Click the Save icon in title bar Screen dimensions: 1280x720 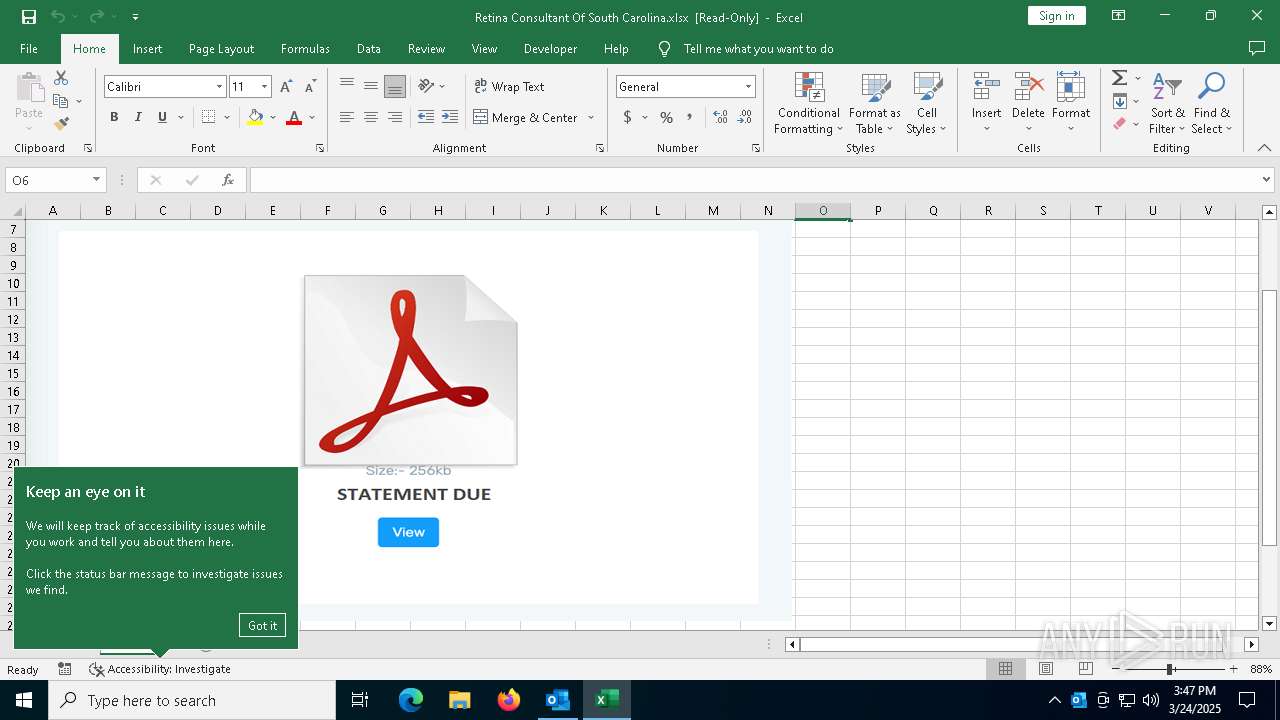(x=29, y=17)
